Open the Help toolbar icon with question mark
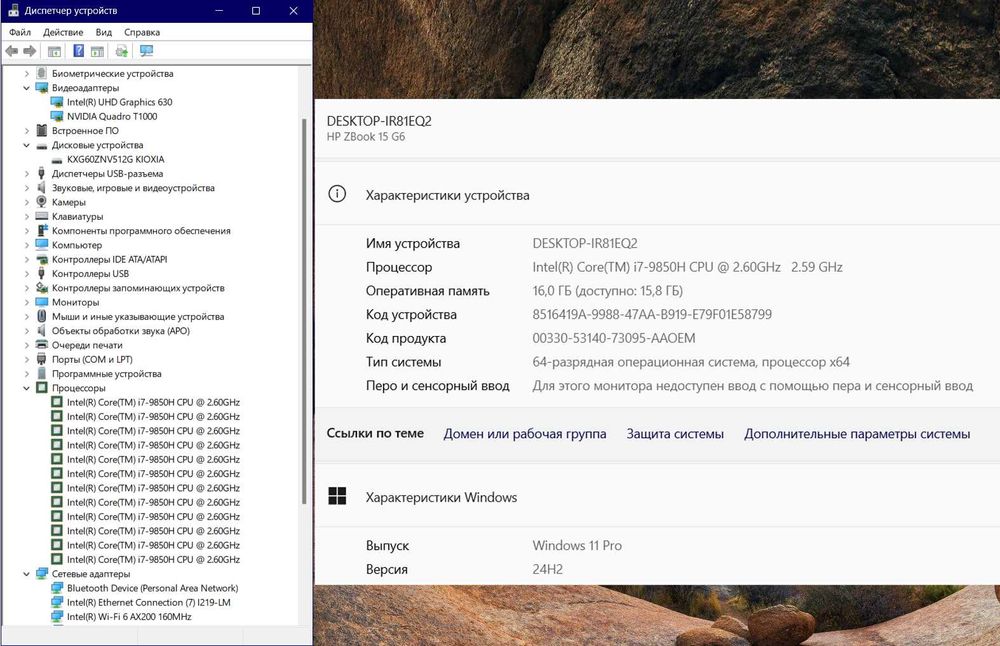The width and height of the screenshot is (1000, 646). (78, 51)
